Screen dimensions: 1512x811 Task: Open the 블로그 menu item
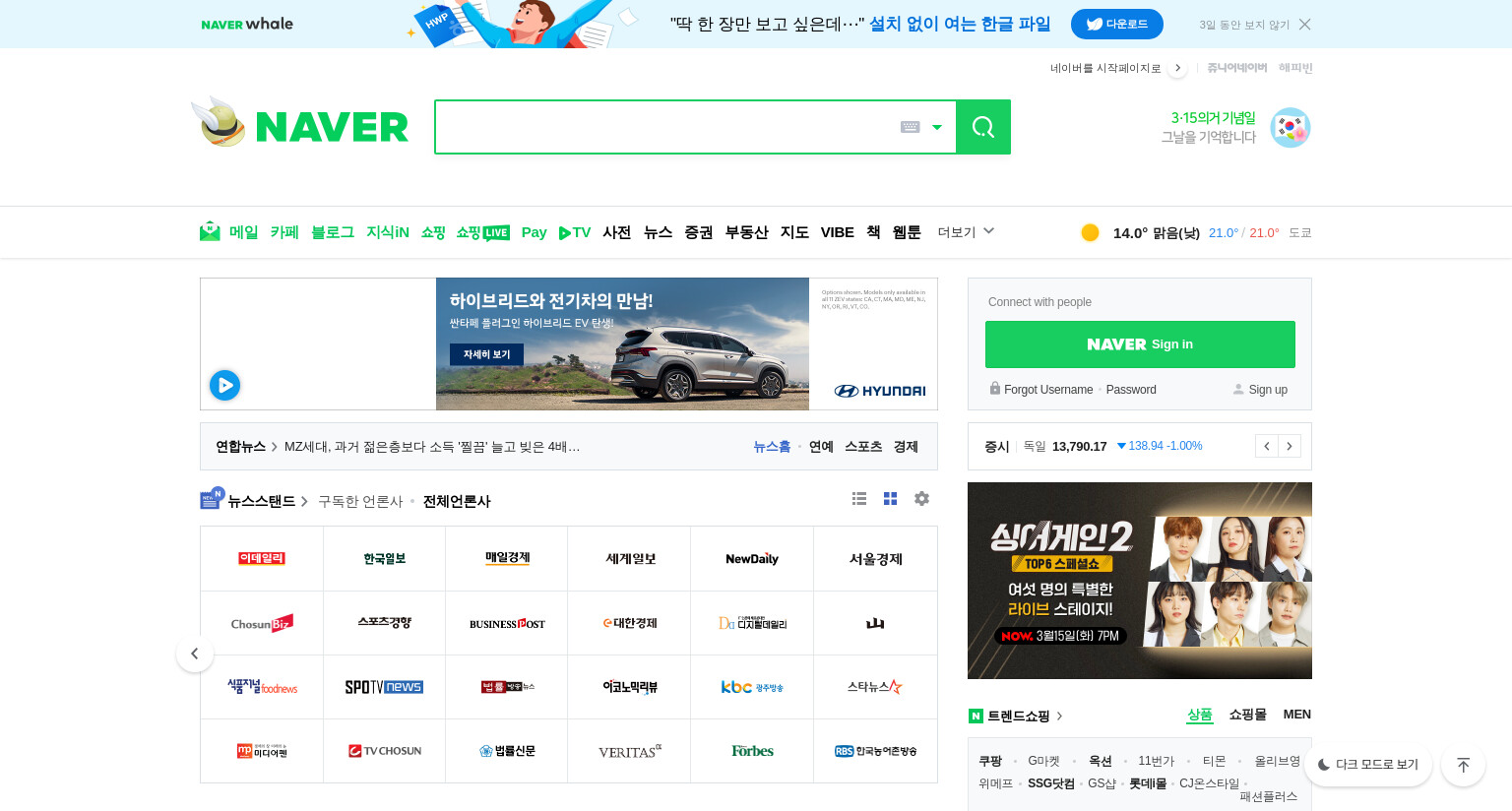click(x=333, y=232)
